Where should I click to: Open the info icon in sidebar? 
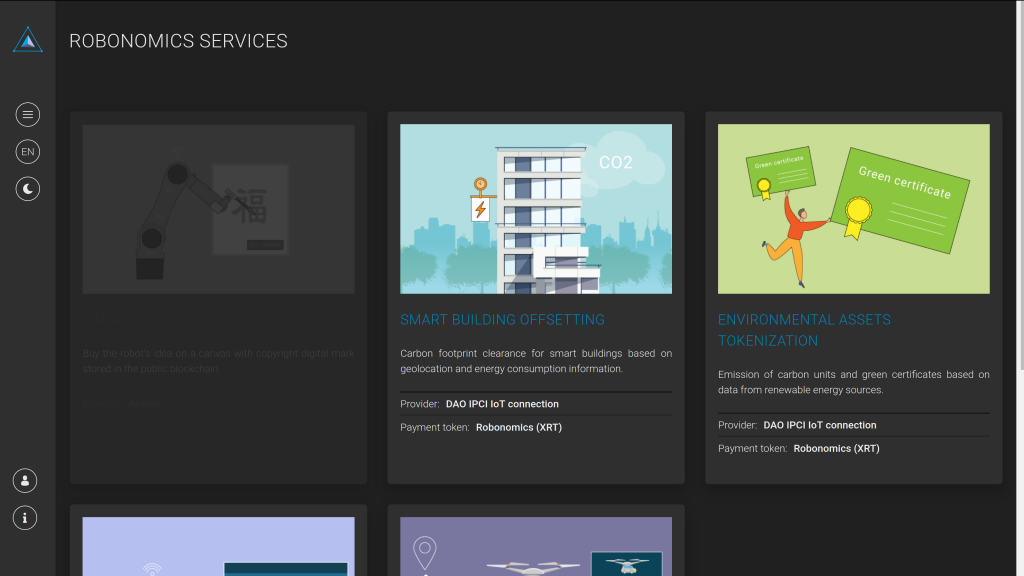(x=25, y=518)
